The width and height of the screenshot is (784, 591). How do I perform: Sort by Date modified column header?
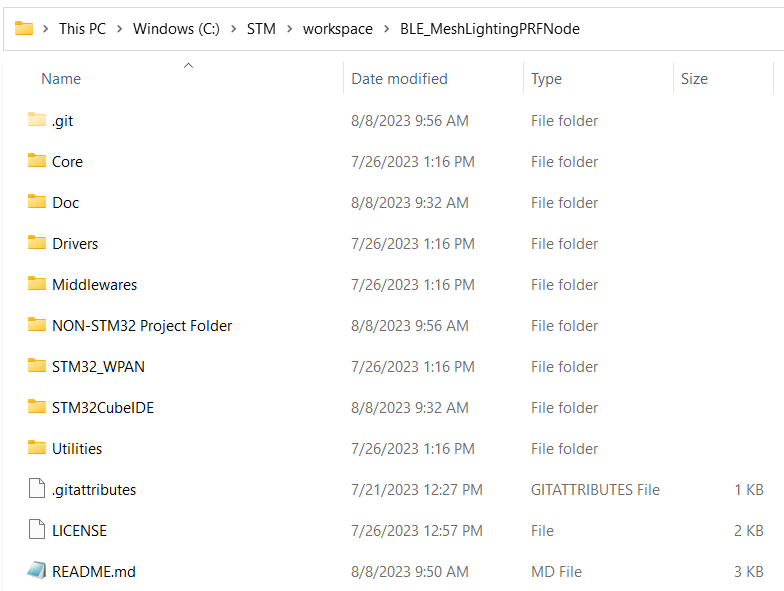400,78
